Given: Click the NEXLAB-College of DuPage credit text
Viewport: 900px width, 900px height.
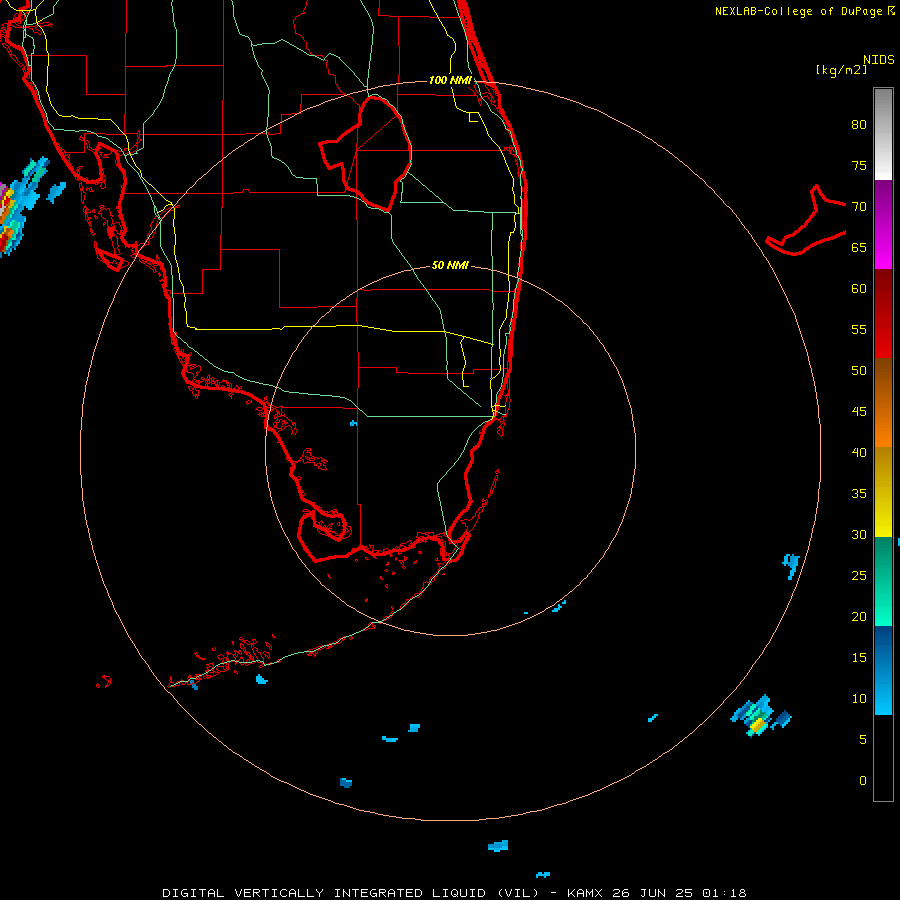Looking at the screenshot, I should [804, 11].
